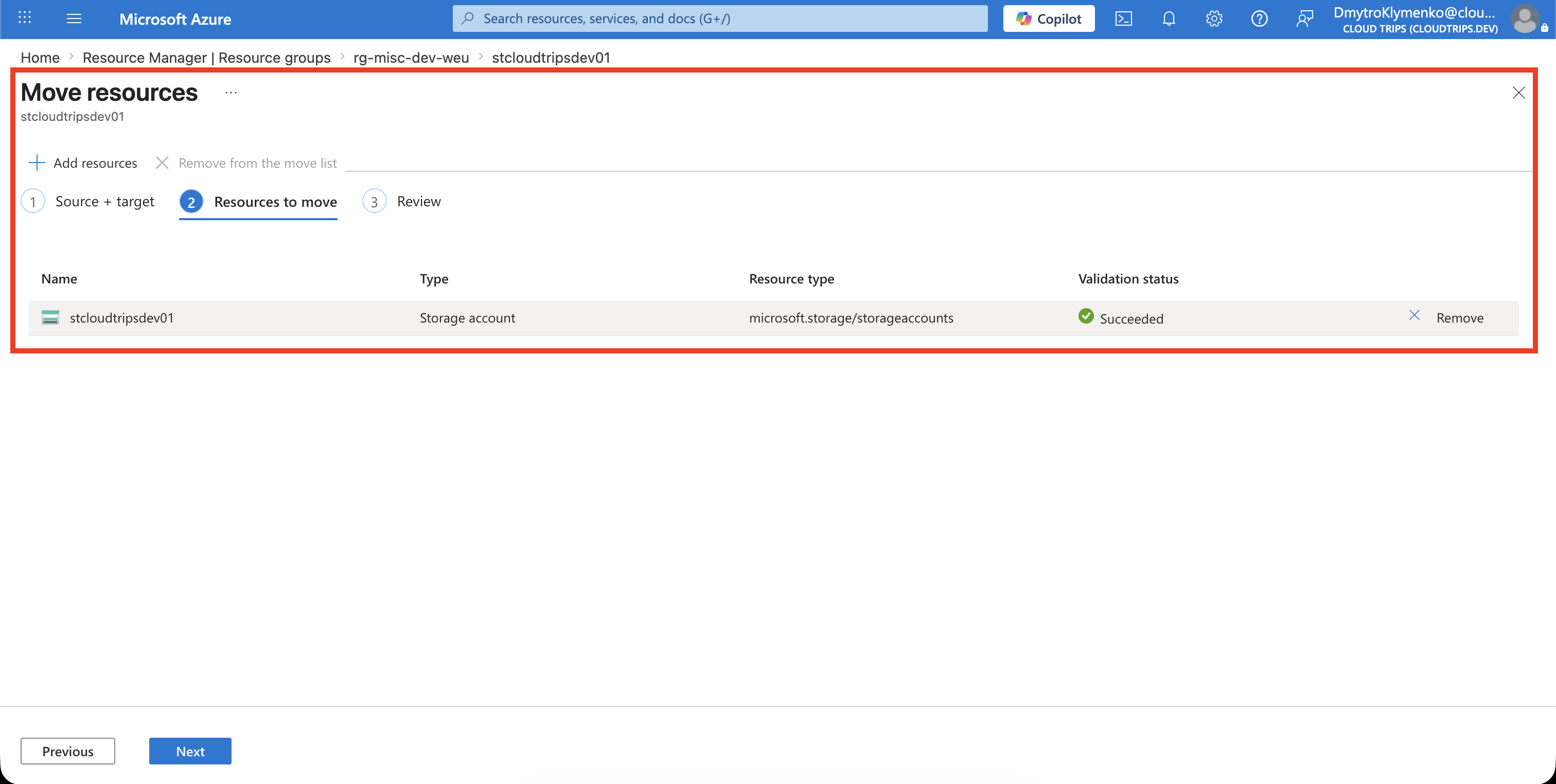Switch to Source + target step
The width and height of the screenshot is (1556, 784).
pyautogui.click(x=88, y=201)
